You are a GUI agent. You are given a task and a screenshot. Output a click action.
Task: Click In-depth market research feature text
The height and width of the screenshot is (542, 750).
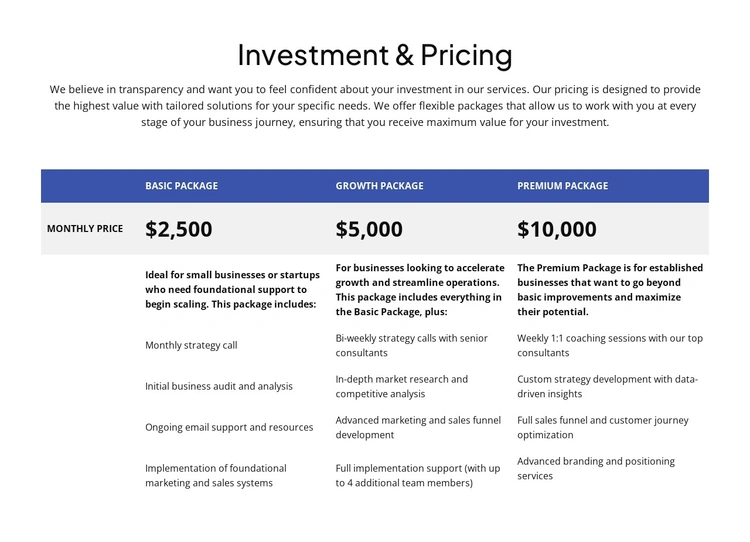(x=401, y=387)
